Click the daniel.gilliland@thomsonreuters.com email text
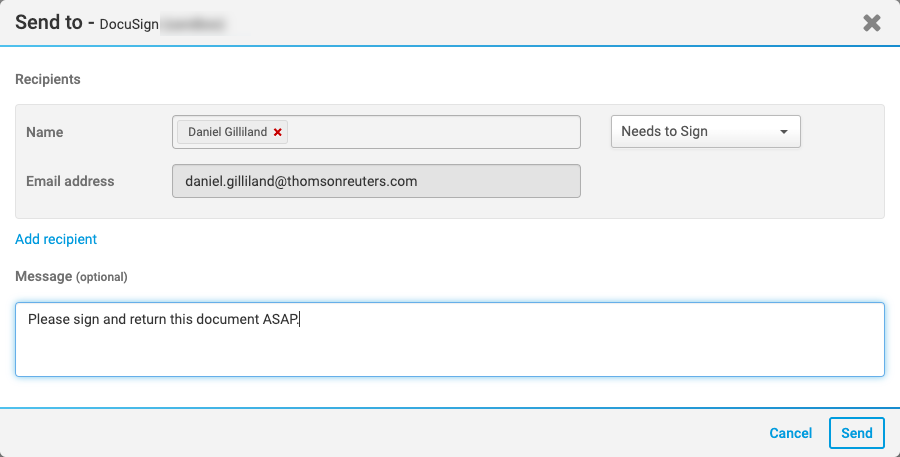The height and width of the screenshot is (457, 900). coord(301,181)
